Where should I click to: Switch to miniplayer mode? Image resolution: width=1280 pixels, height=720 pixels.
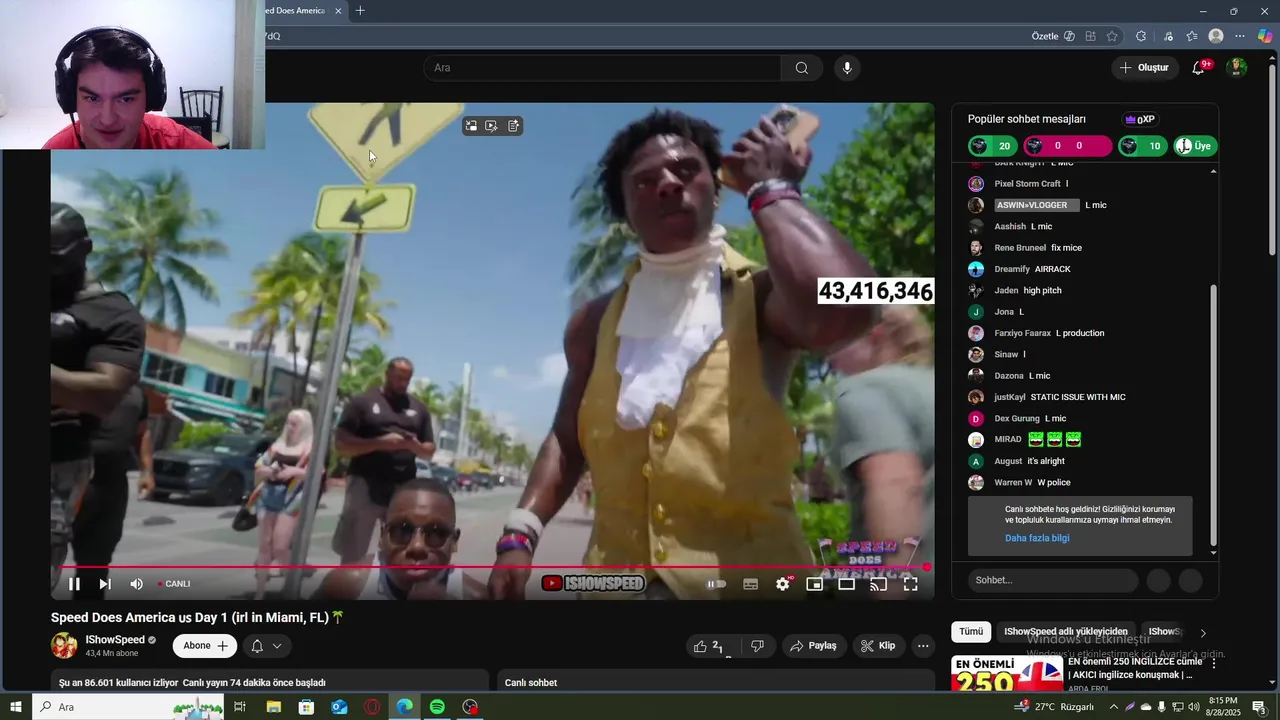815,584
